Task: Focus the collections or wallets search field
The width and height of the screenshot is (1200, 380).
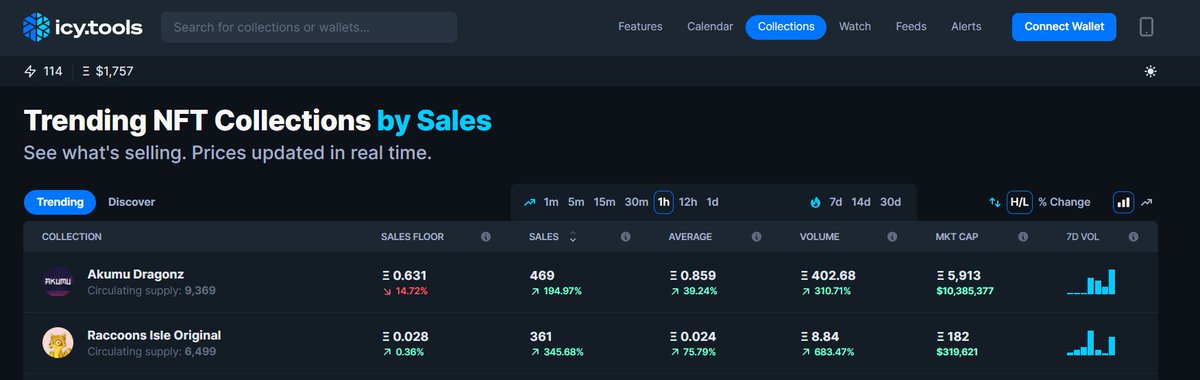Action: 309,27
